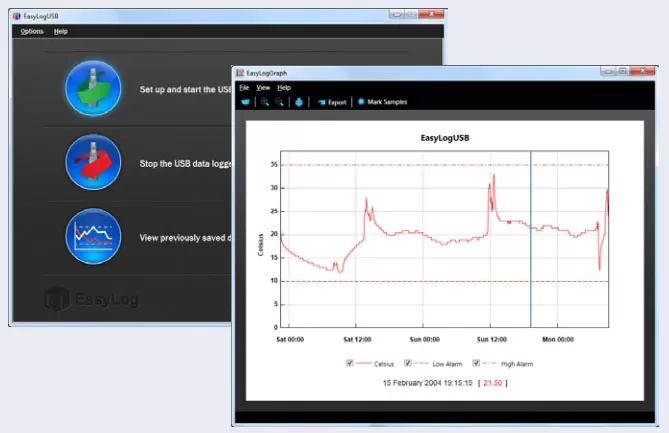This screenshot has height=433, width=669.
Task: Toggle Mark Samples in graph toolbar
Action: tap(382, 102)
